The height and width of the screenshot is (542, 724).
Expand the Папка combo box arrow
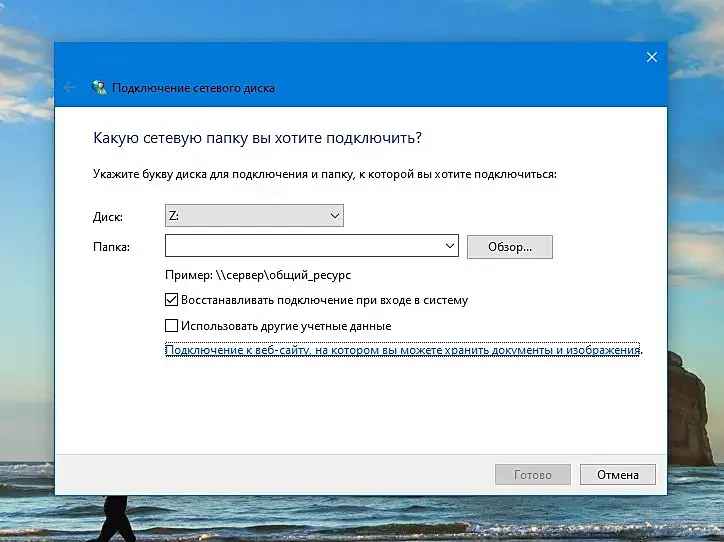coord(450,246)
